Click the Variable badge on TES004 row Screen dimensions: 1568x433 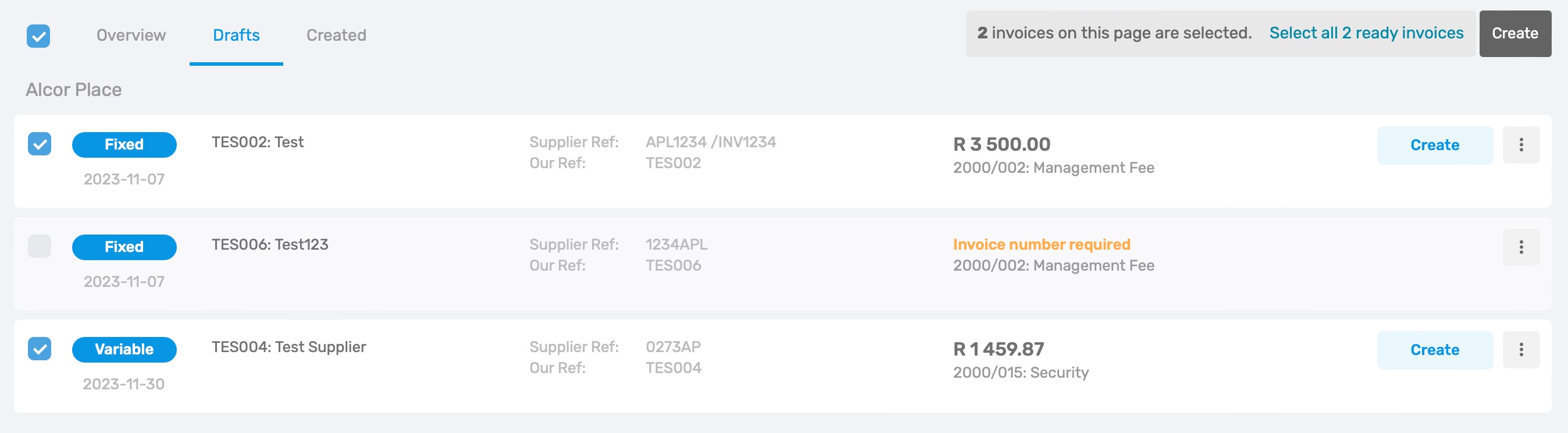124,350
